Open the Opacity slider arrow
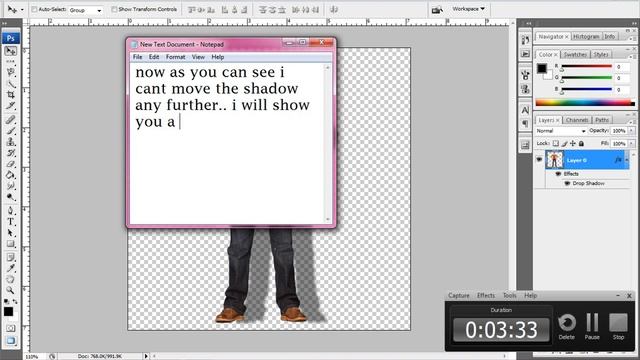Viewport: 640px width, 360px height. tap(631, 131)
